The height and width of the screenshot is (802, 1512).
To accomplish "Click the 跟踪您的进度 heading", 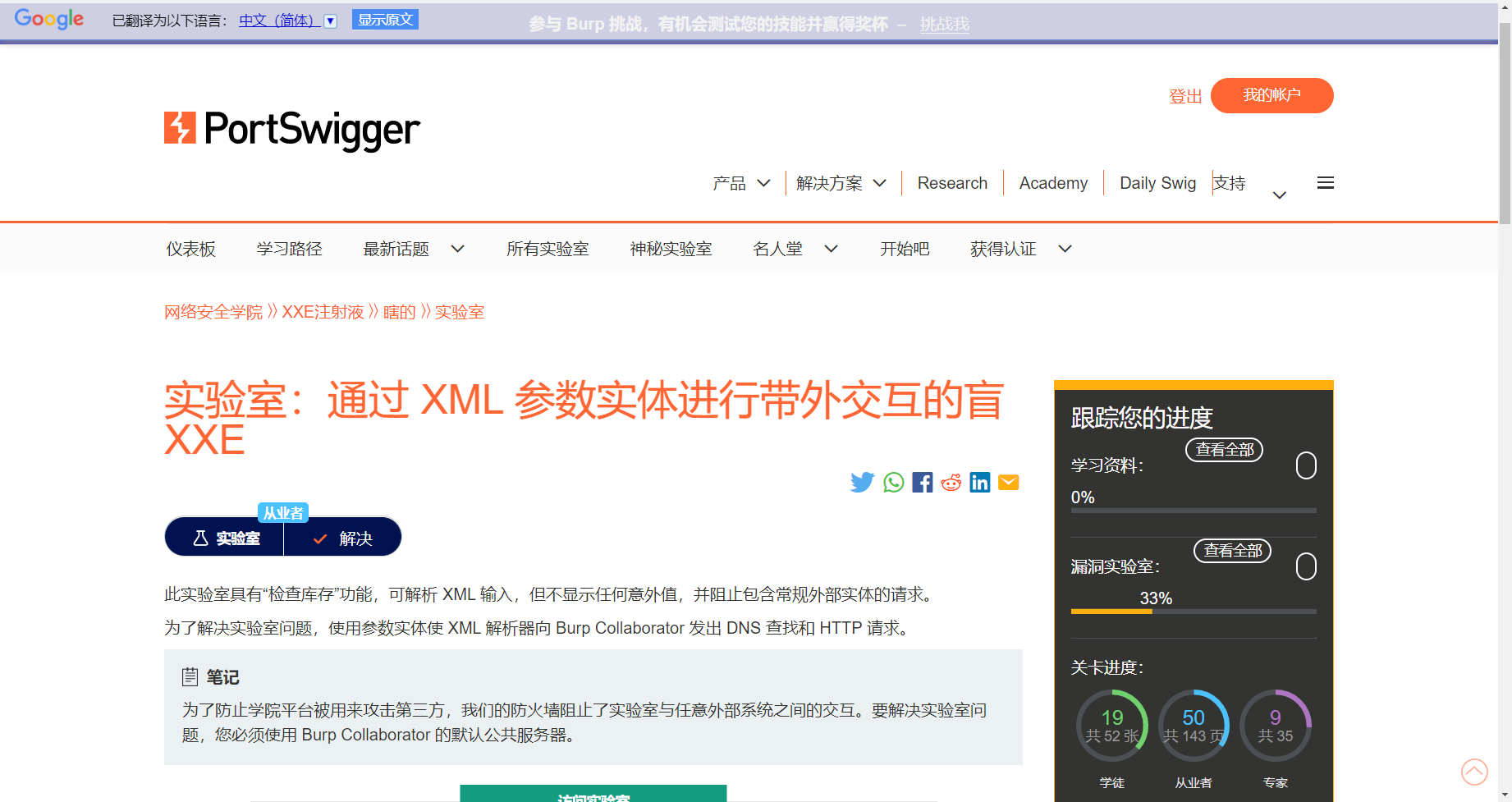I will (1142, 418).
